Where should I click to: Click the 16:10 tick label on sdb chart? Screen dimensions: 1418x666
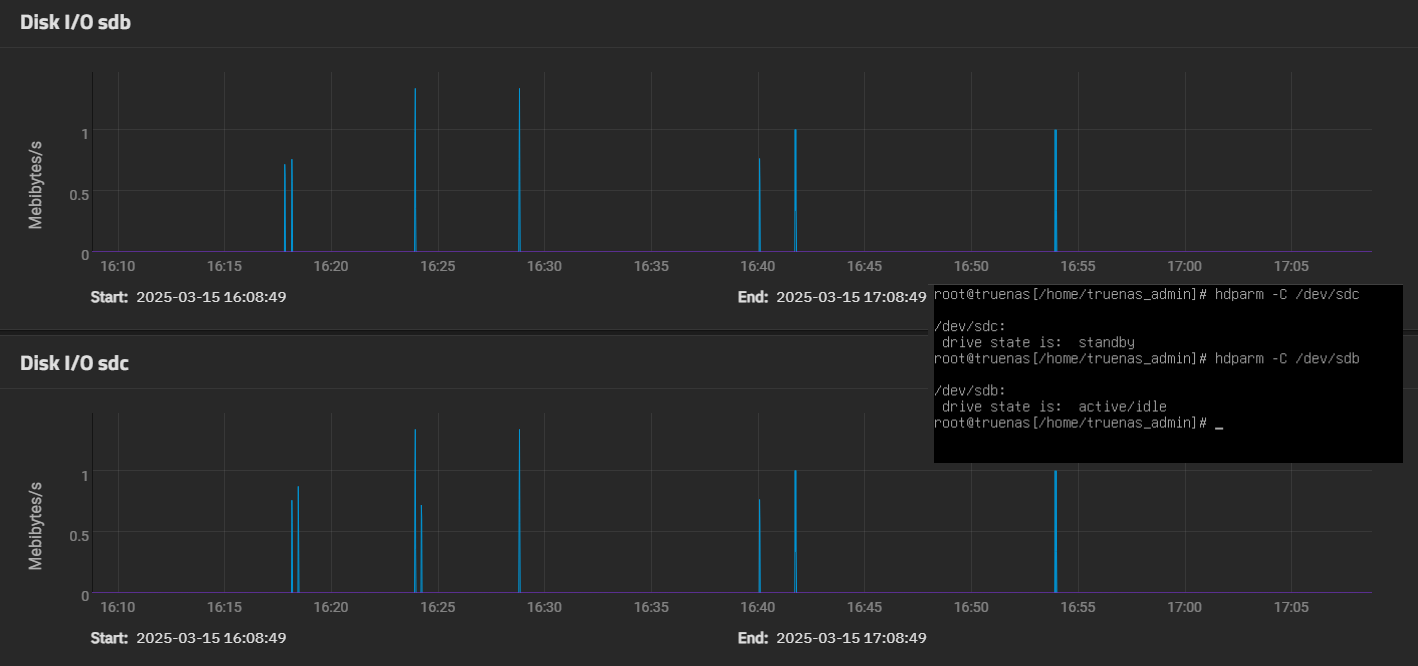[x=117, y=267]
